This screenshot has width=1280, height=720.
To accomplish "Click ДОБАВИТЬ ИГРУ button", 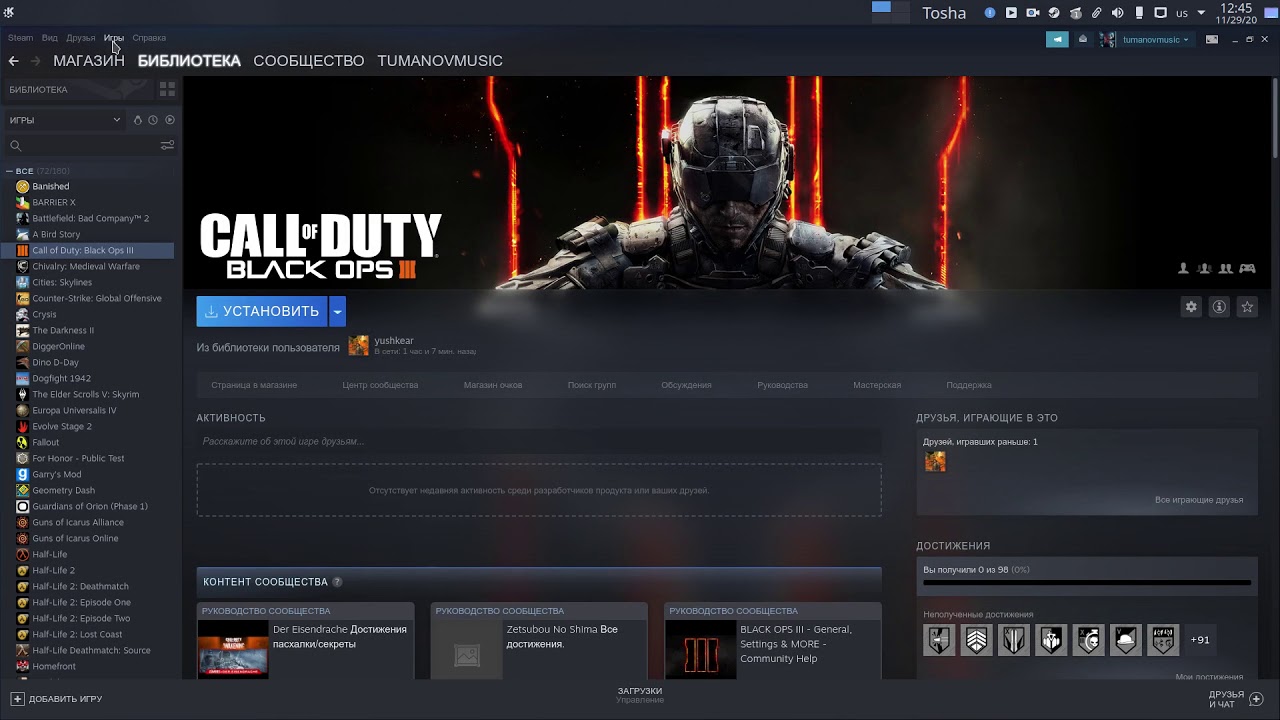I will (x=57, y=699).
